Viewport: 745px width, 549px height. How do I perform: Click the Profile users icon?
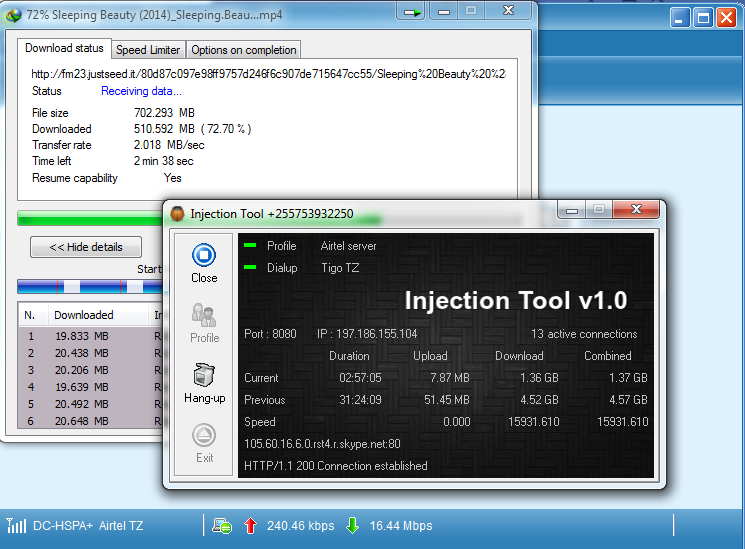click(x=204, y=315)
